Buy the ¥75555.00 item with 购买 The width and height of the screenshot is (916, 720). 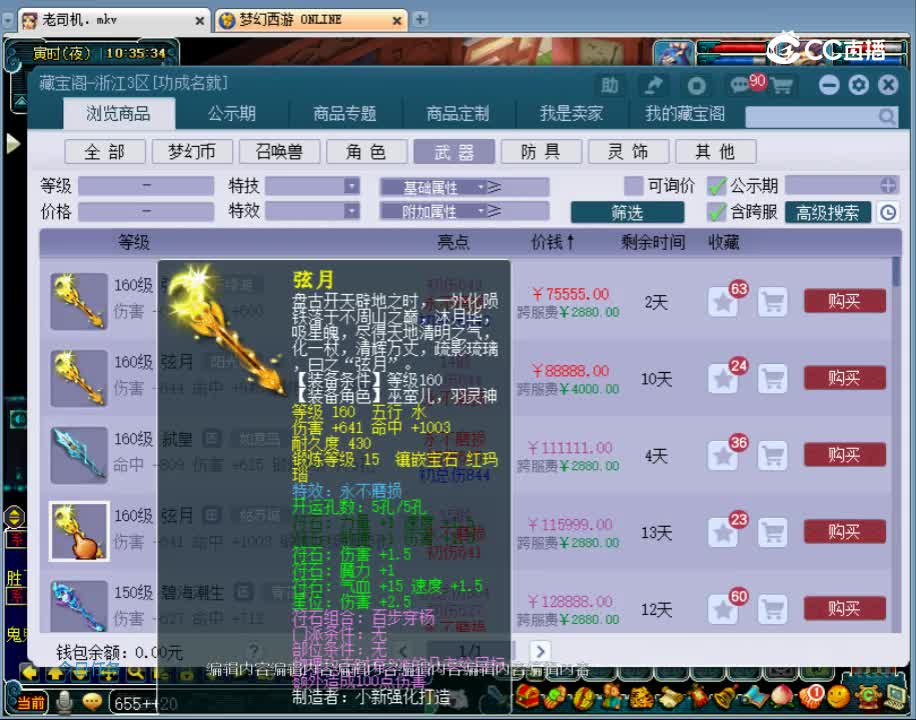[x=845, y=301]
